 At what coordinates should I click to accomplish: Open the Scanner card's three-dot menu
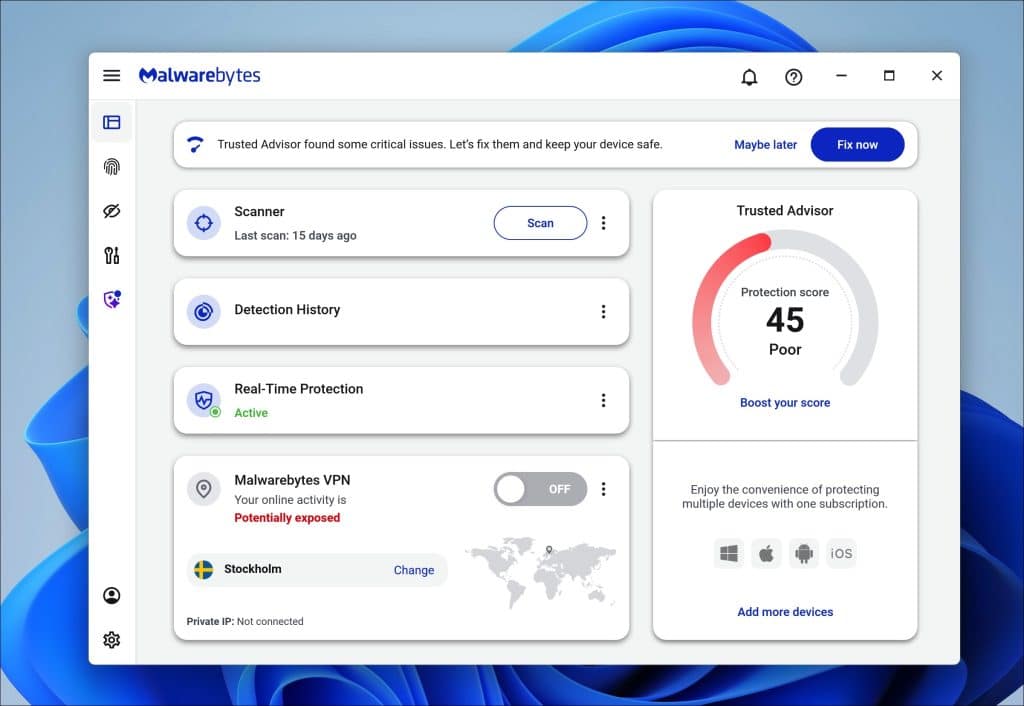pos(604,223)
